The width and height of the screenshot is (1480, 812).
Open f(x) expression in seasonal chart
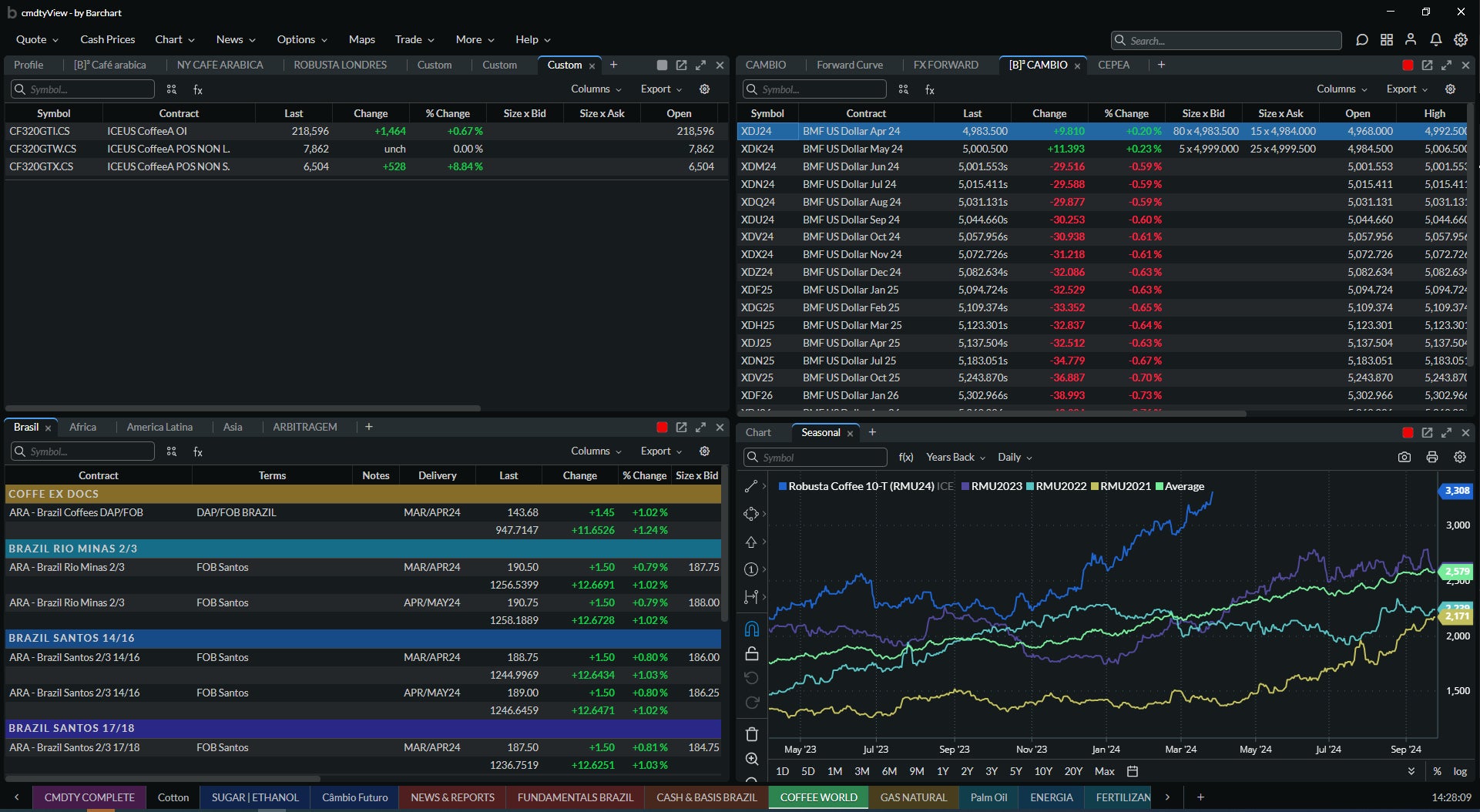(x=906, y=457)
